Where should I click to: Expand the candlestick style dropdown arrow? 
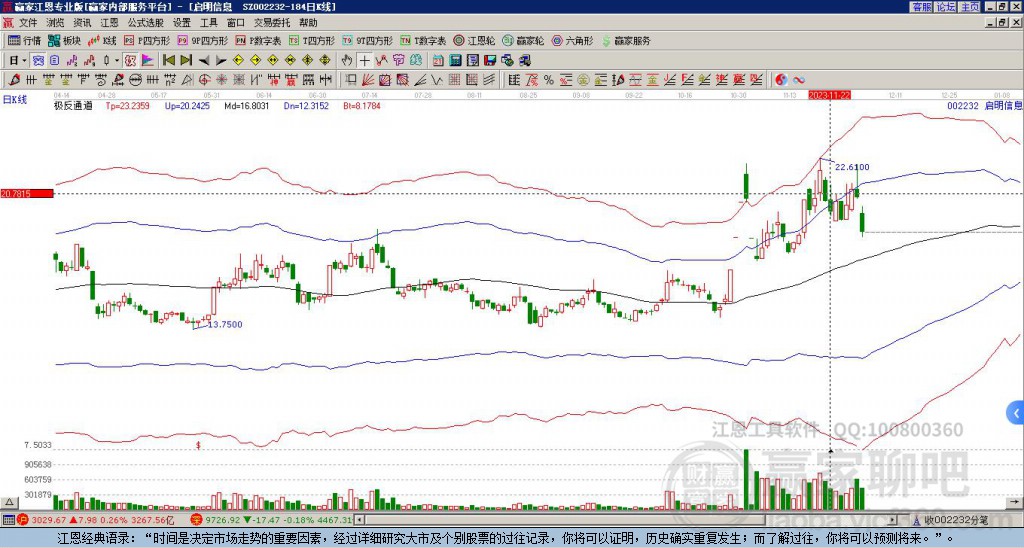coord(117,61)
